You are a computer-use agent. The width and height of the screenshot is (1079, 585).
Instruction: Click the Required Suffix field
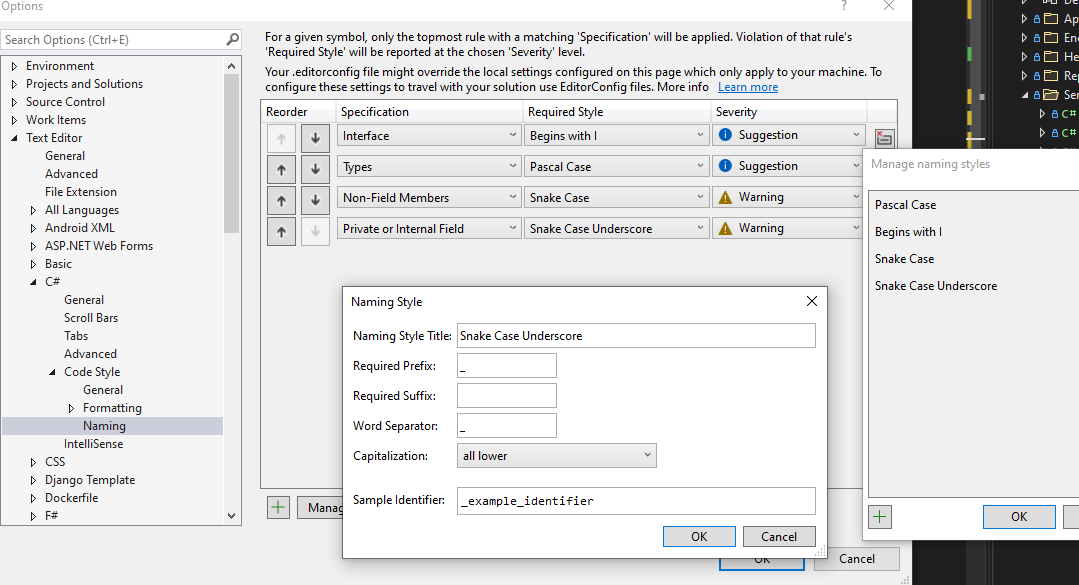[506, 396]
